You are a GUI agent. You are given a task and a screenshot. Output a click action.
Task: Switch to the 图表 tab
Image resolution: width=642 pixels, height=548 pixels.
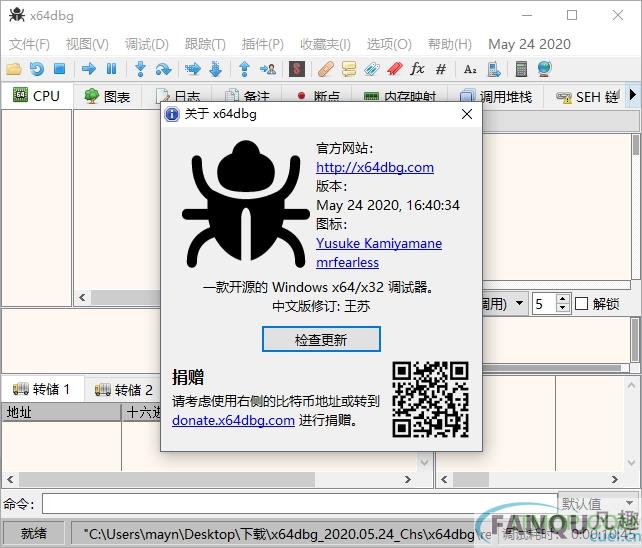tap(107, 97)
